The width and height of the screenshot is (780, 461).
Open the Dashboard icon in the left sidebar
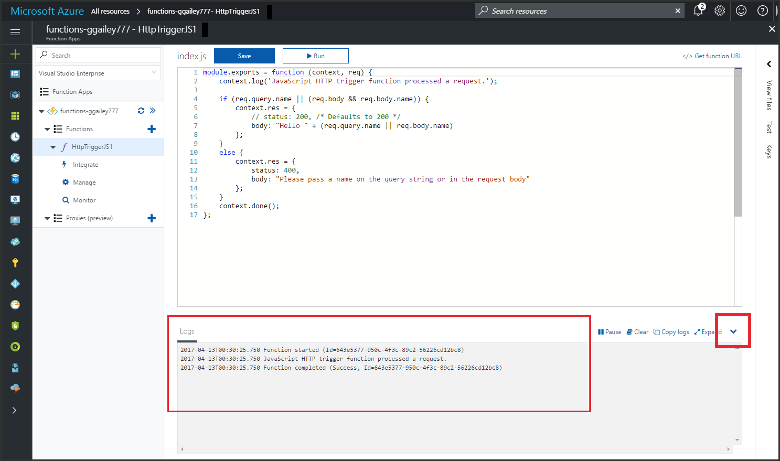click(x=15, y=74)
